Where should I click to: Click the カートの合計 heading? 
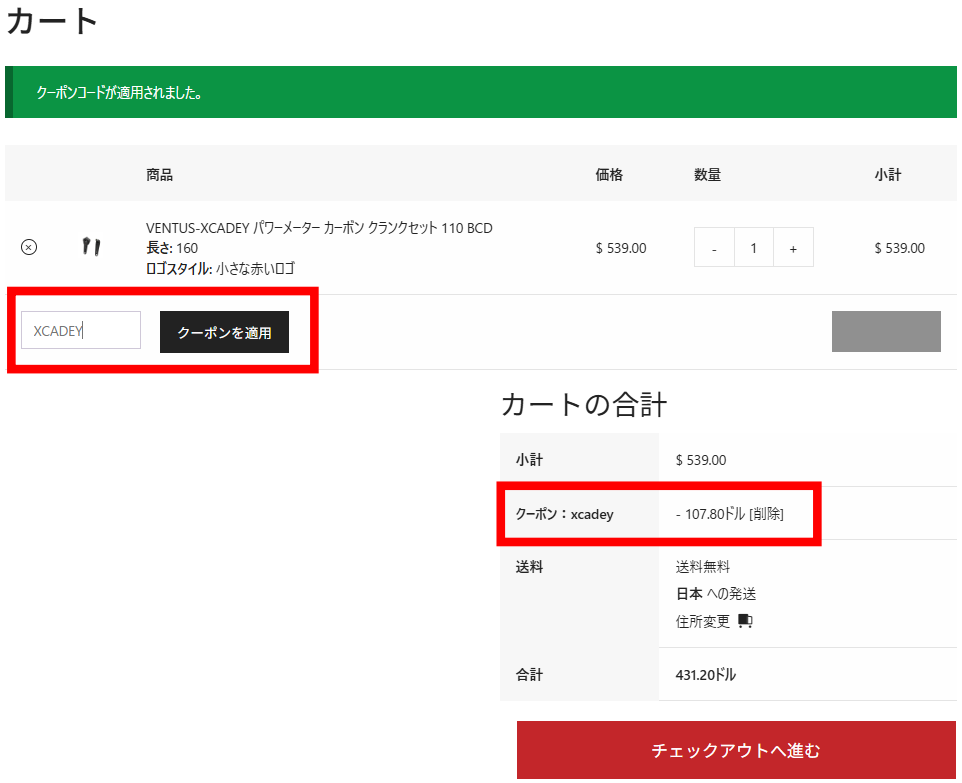[x=584, y=405]
